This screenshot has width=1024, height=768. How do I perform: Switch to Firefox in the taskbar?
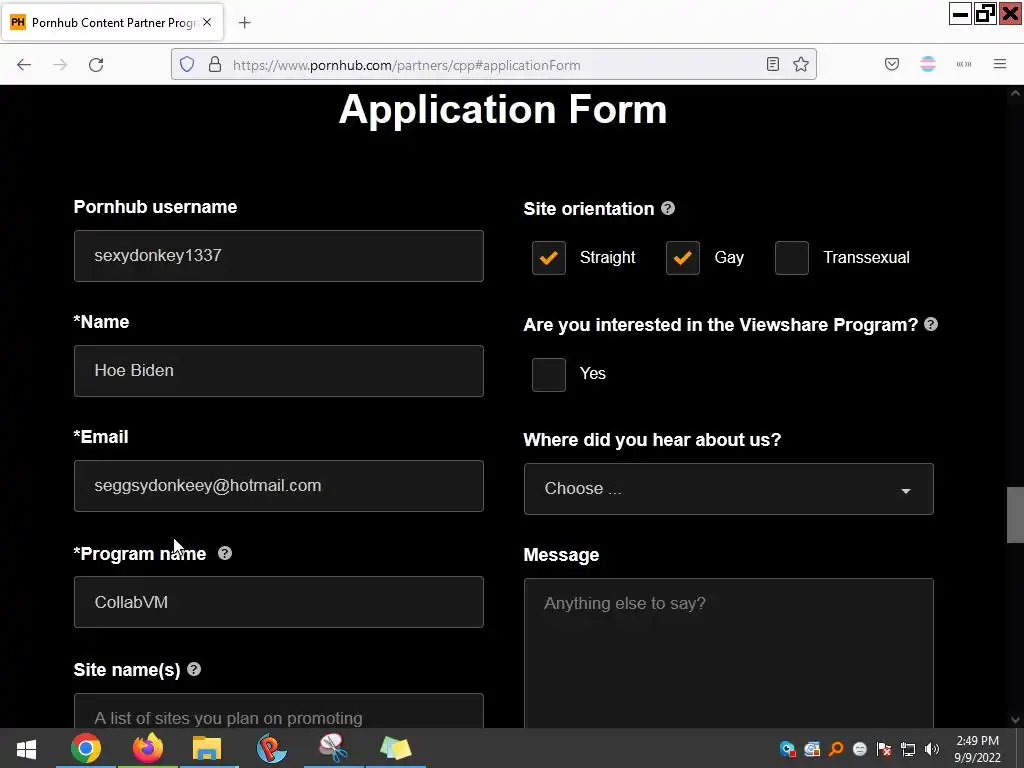[148, 748]
